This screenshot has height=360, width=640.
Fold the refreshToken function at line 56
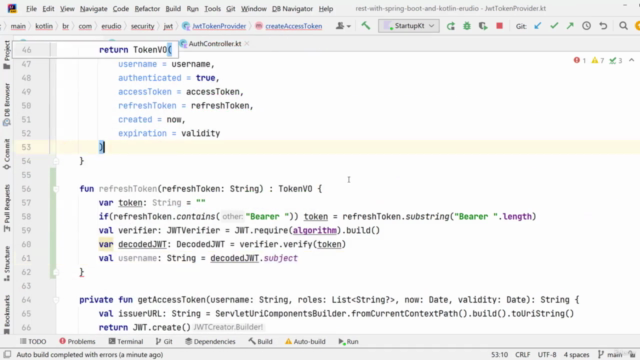coord(56,189)
